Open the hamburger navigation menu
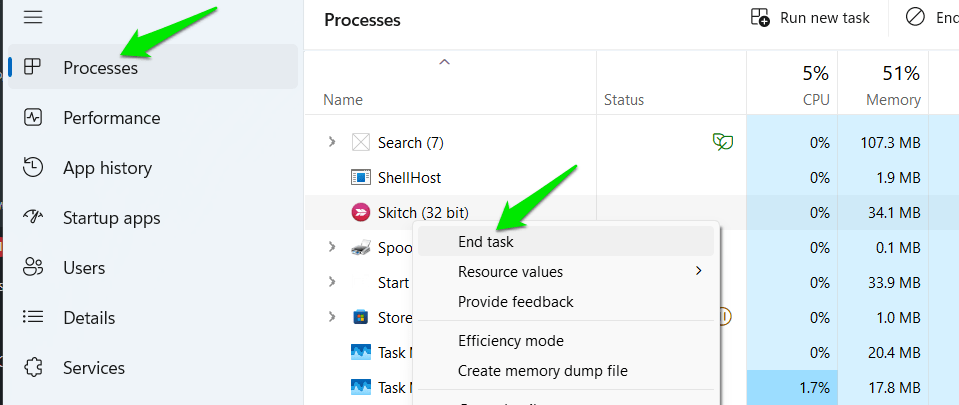Image resolution: width=959 pixels, height=405 pixels. (x=33, y=16)
